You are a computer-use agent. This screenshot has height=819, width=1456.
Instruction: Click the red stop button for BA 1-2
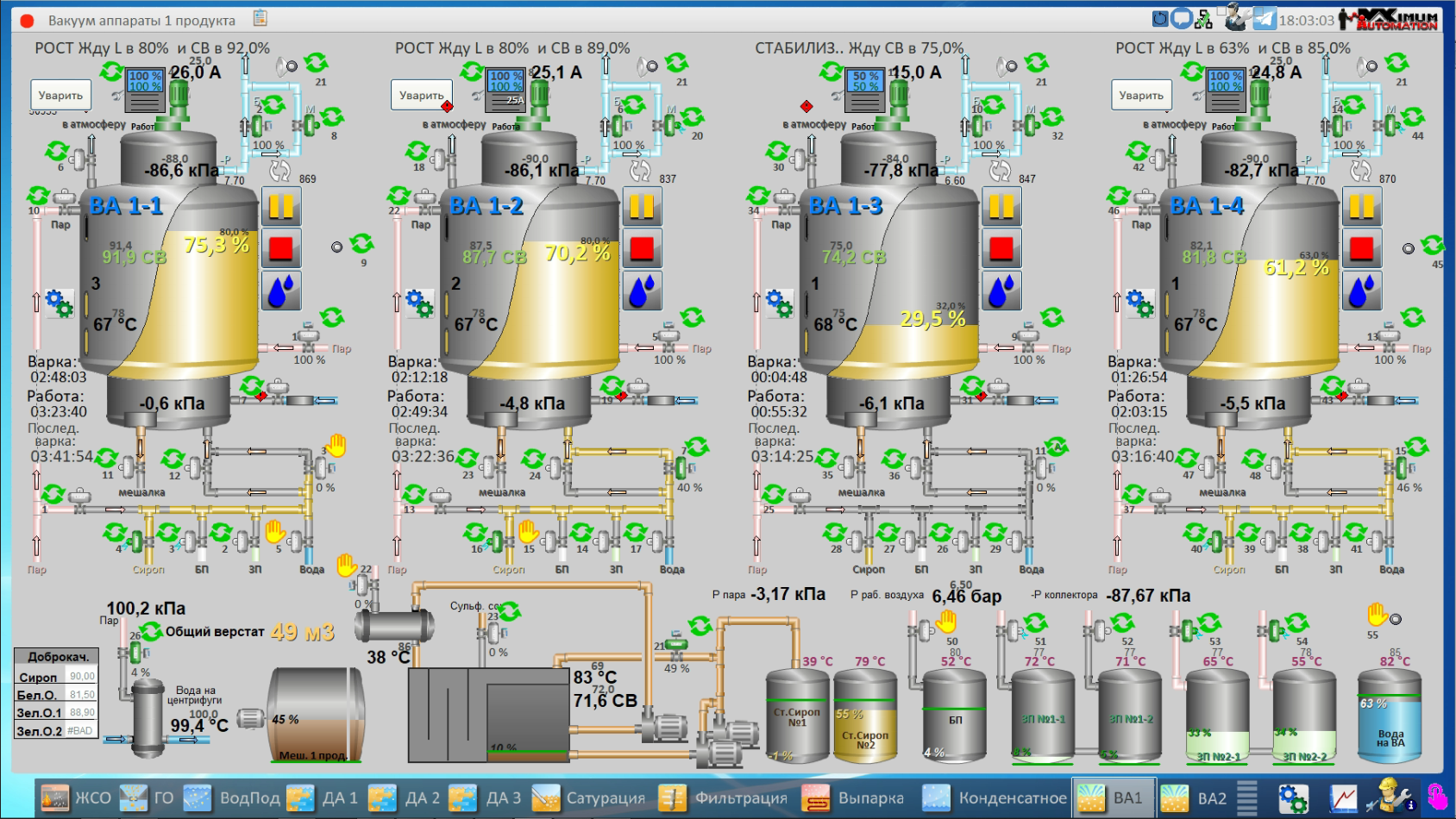click(641, 248)
